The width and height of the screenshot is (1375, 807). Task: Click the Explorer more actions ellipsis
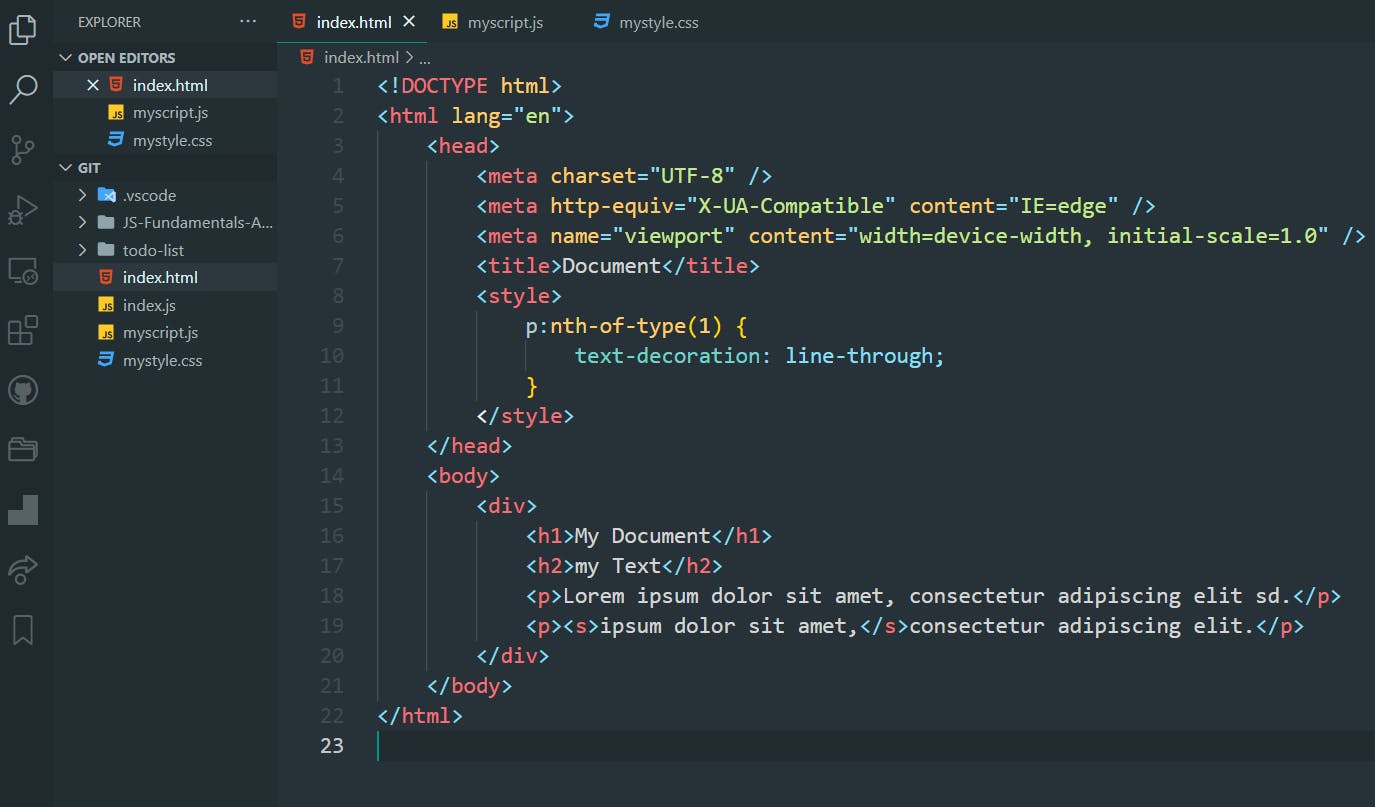tap(248, 21)
